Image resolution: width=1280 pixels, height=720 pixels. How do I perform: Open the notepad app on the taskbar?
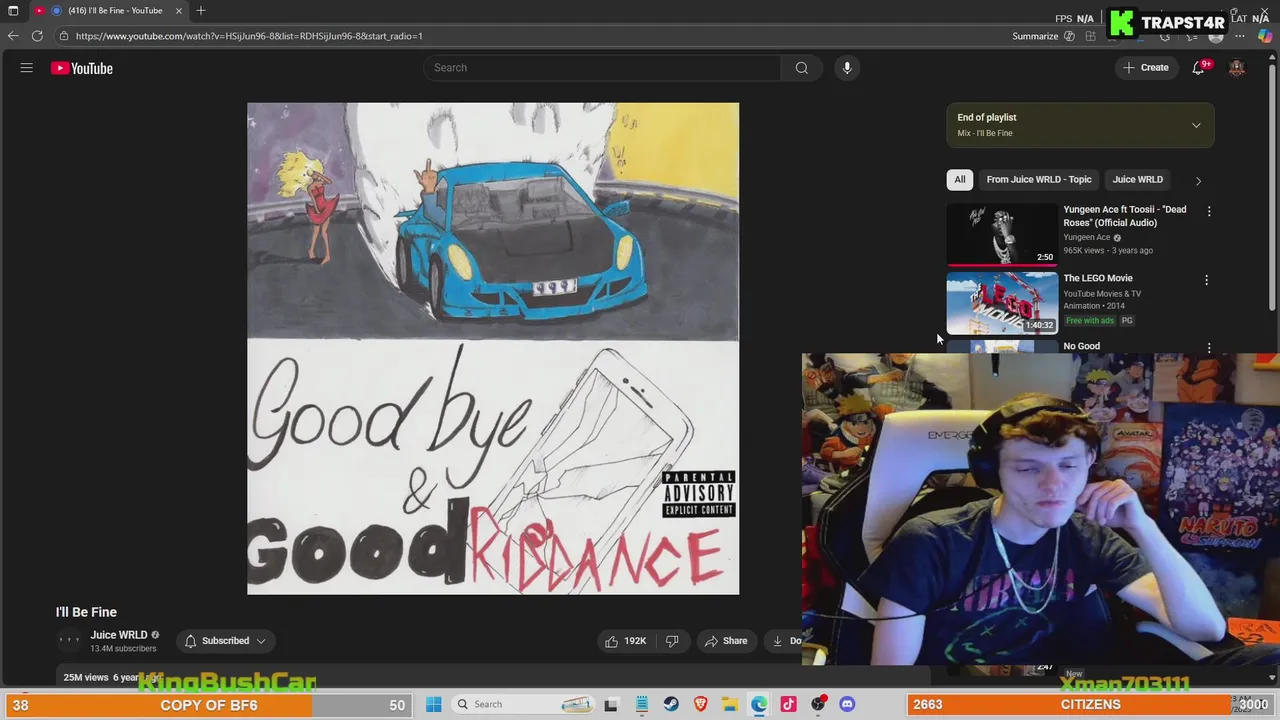[641, 704]
